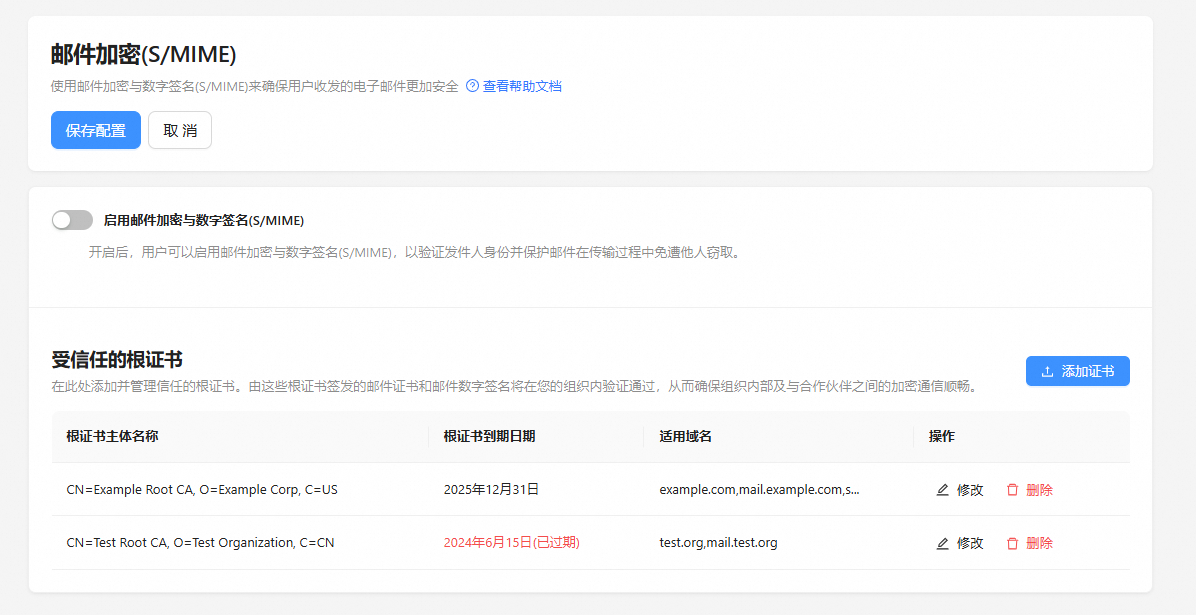The height and width of the screenshot is (615, 1196).
Task: Click the 根证书主体名称 column header
Action: tap(112, 436)
